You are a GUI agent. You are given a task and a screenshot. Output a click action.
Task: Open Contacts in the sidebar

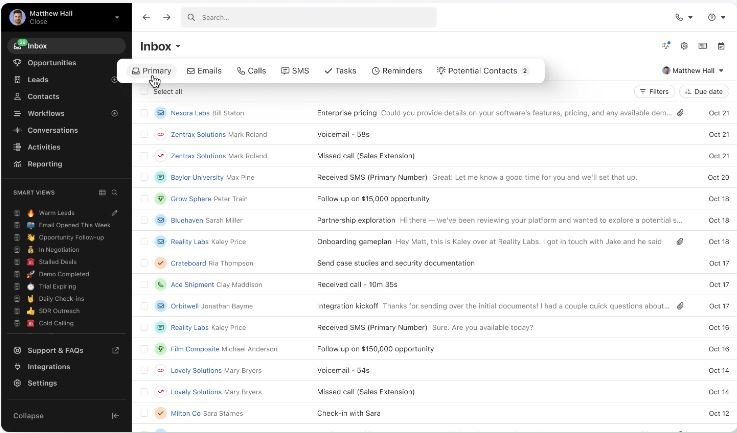tap(43, 96)
